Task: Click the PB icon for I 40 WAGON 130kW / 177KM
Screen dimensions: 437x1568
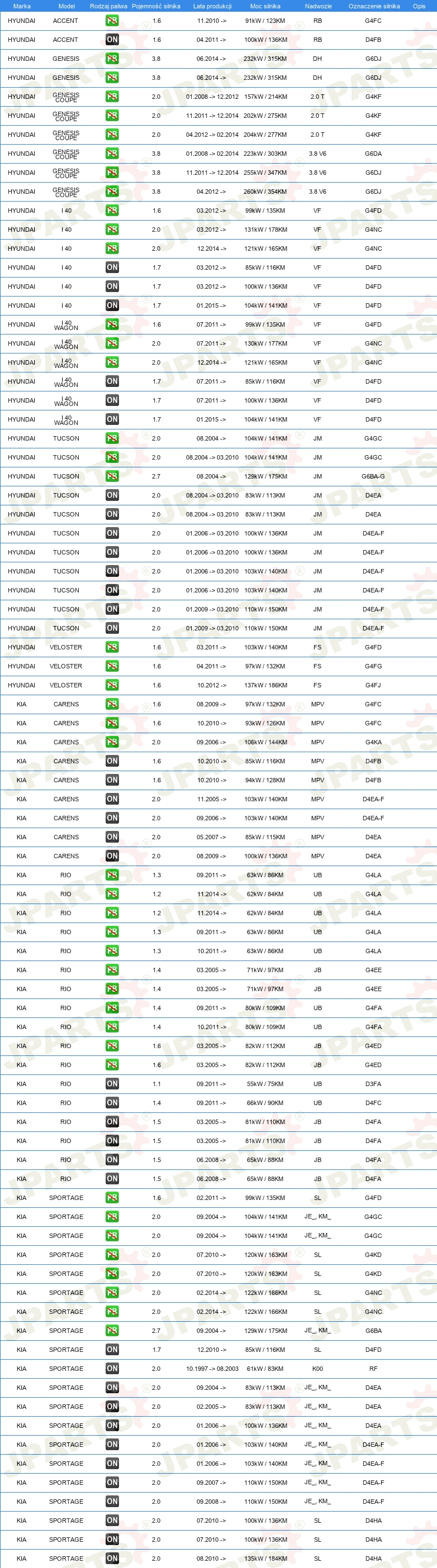Action: [112, 343]
